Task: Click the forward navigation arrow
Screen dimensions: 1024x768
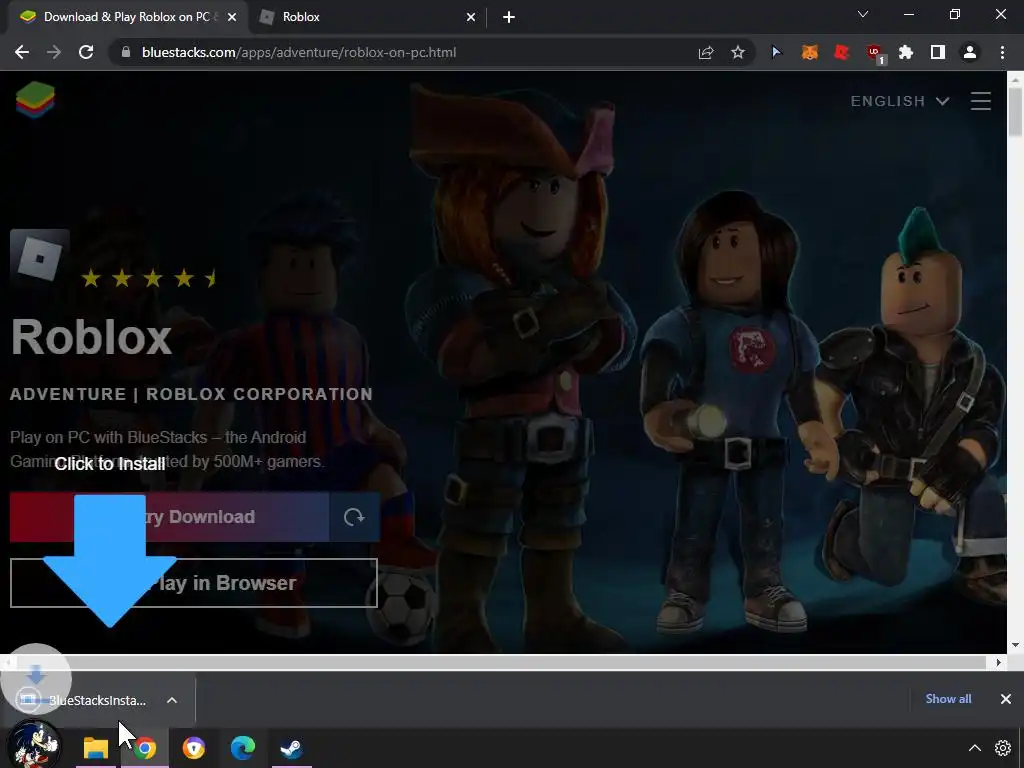Action: tap(54, 52)
